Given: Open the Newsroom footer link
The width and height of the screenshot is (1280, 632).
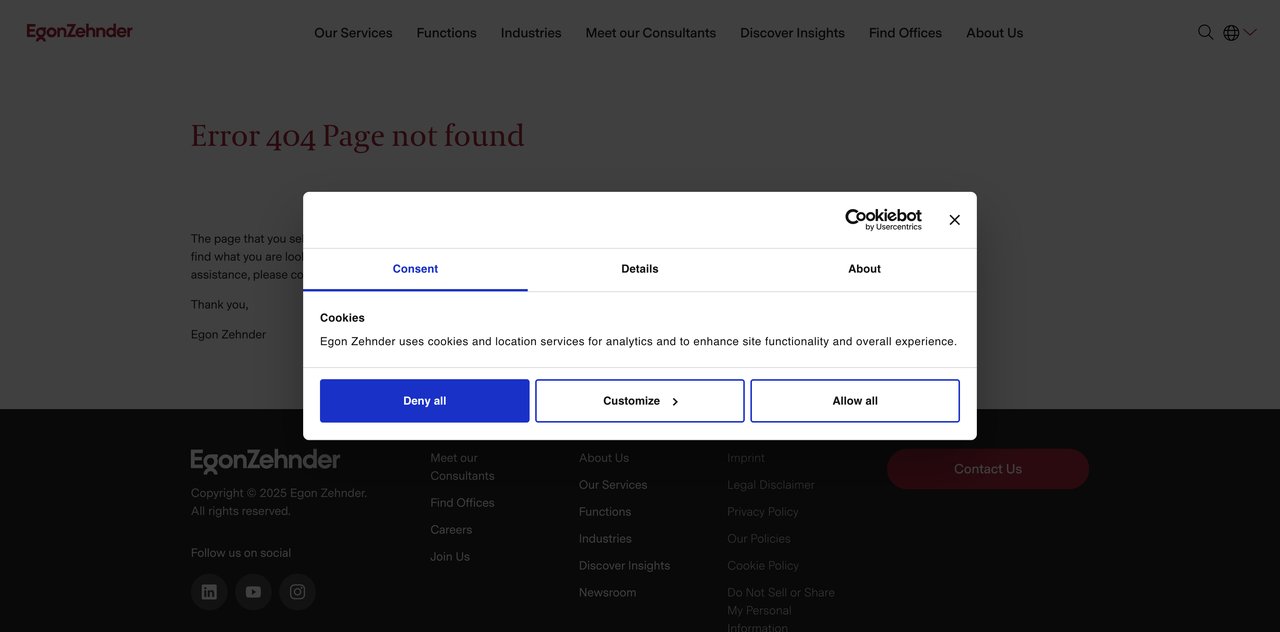Looking at the screenshot, I should pos(607,593).
